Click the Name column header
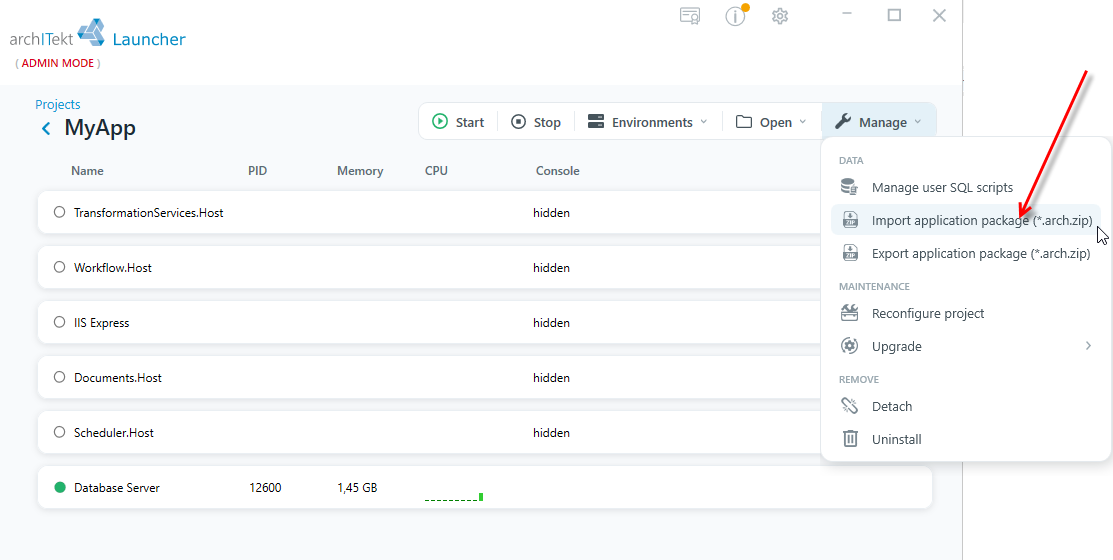 click(x=87, y=170)
